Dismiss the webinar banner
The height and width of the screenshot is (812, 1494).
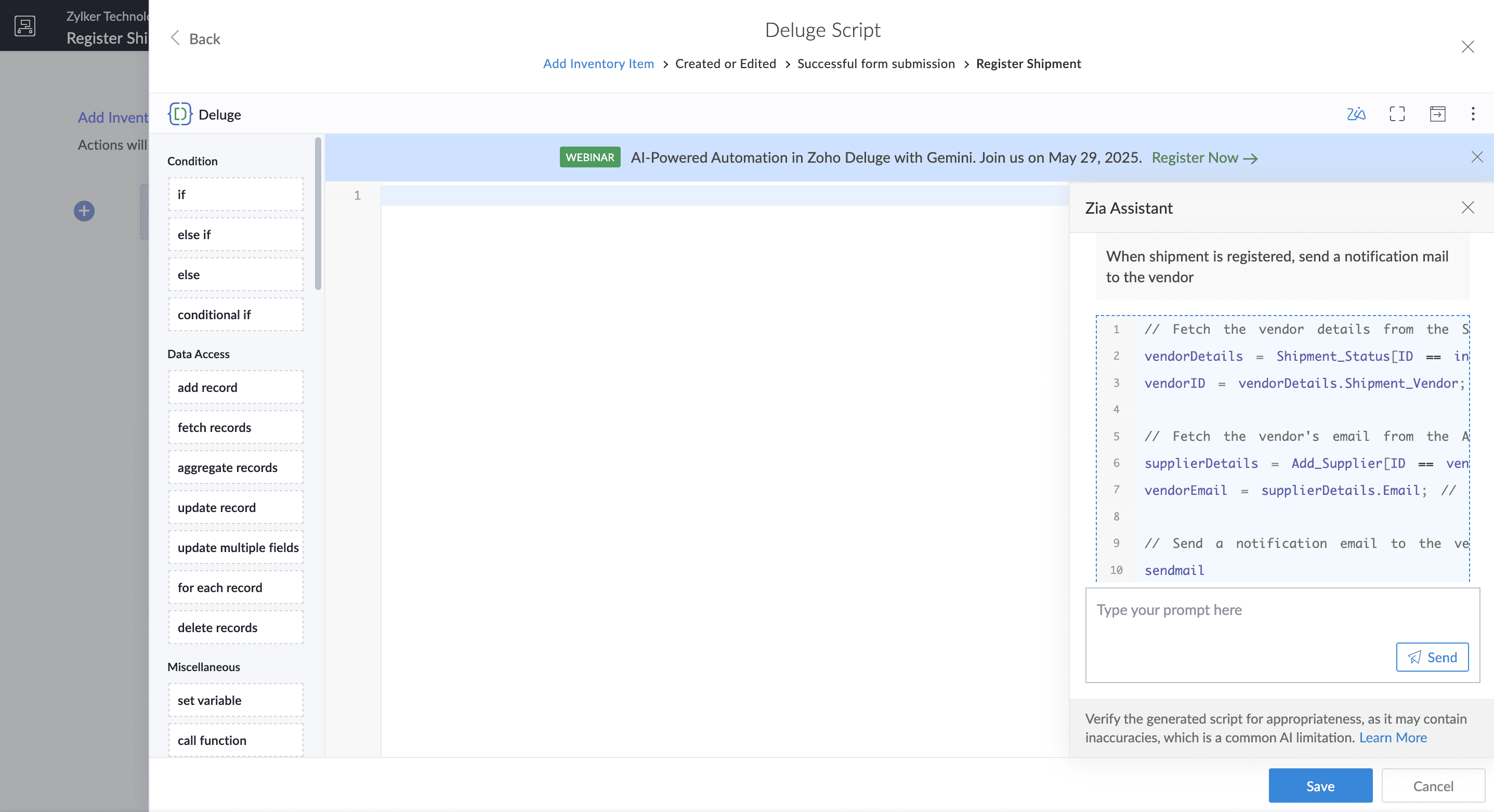click(x=1477, y=157)
